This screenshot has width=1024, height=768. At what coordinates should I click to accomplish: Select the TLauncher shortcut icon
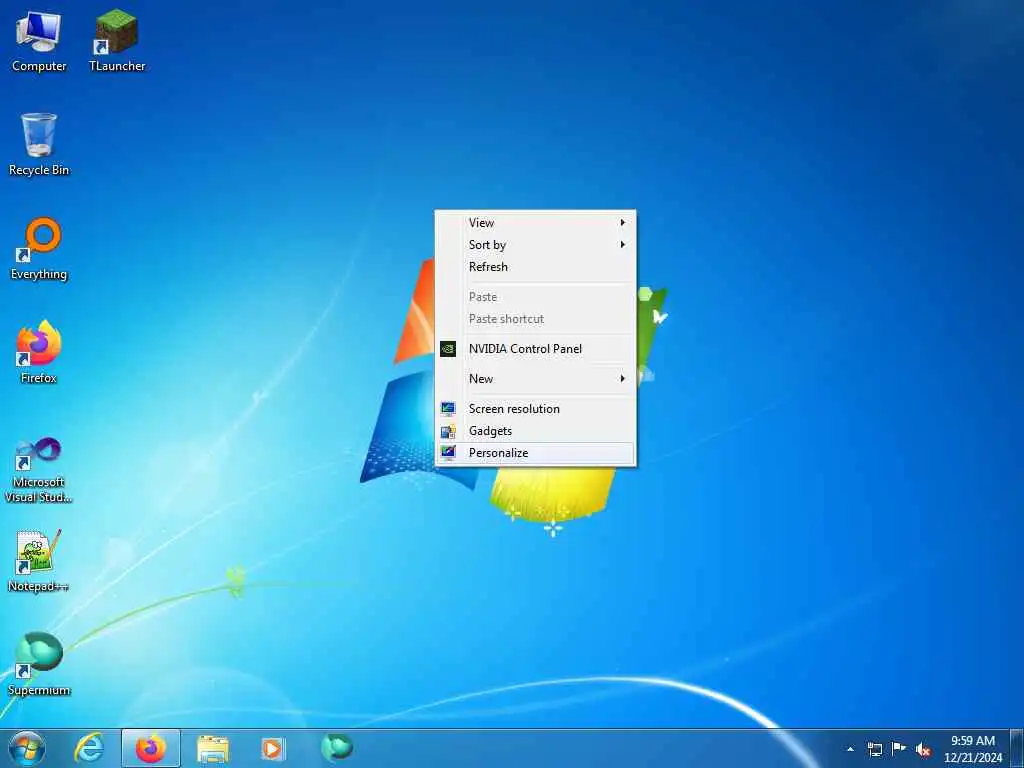(117, 41)
